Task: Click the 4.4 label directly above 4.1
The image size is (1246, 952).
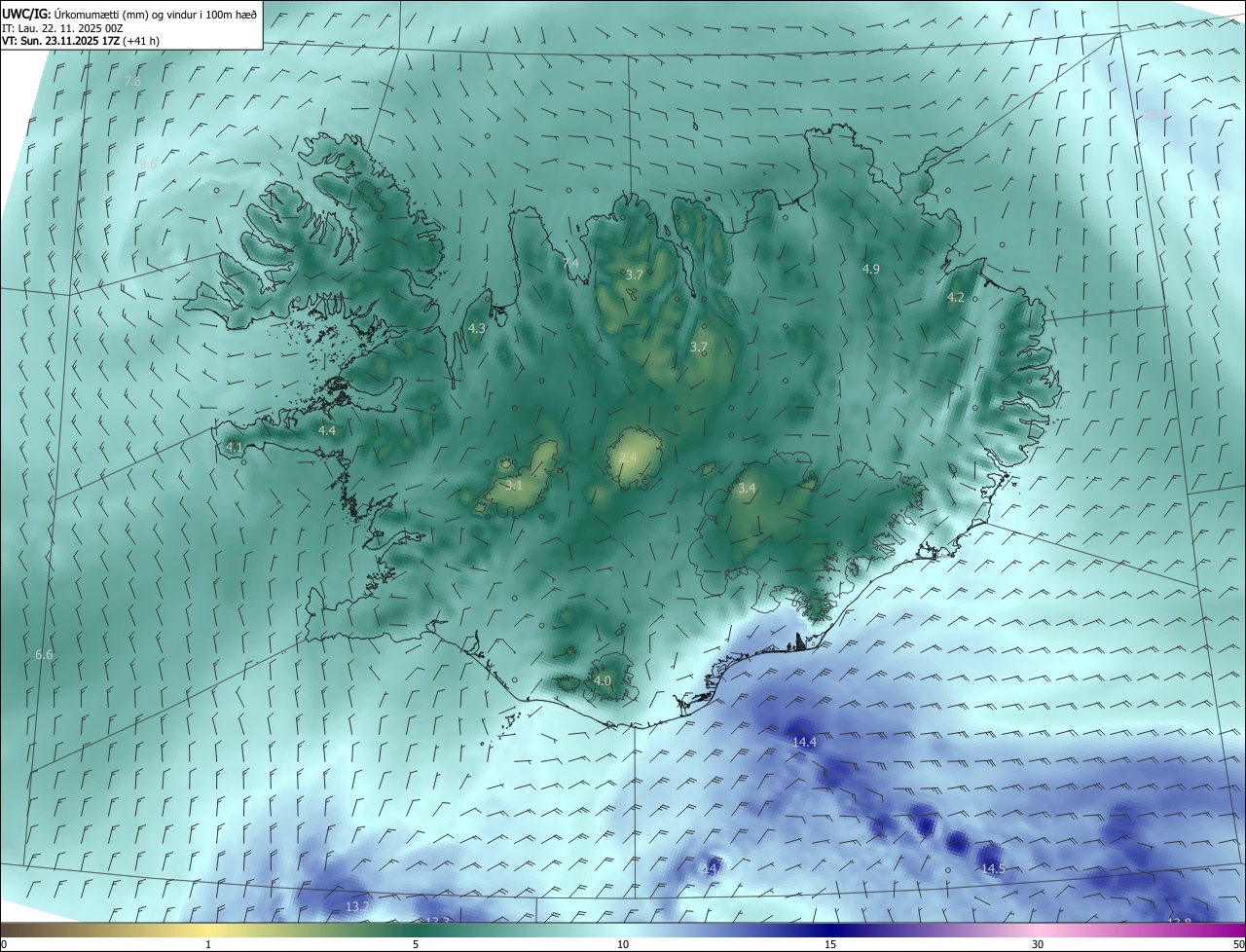Action: pos(327,430)
